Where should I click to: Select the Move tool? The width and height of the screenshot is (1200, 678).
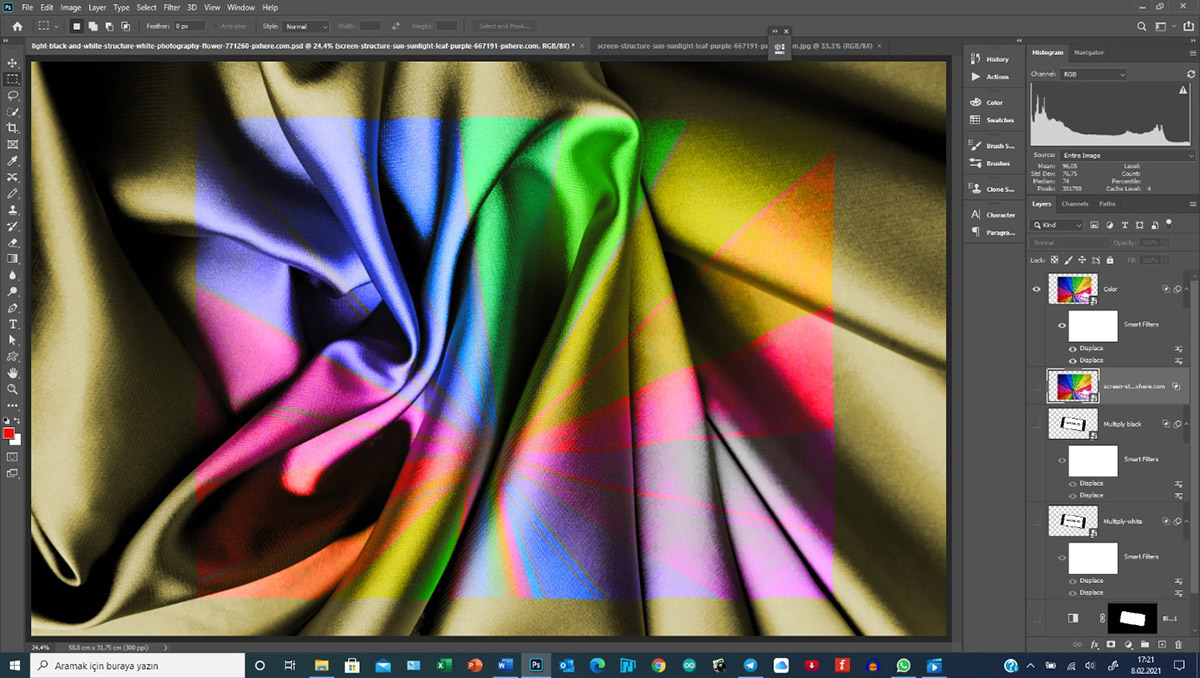[x=13, y=62]
